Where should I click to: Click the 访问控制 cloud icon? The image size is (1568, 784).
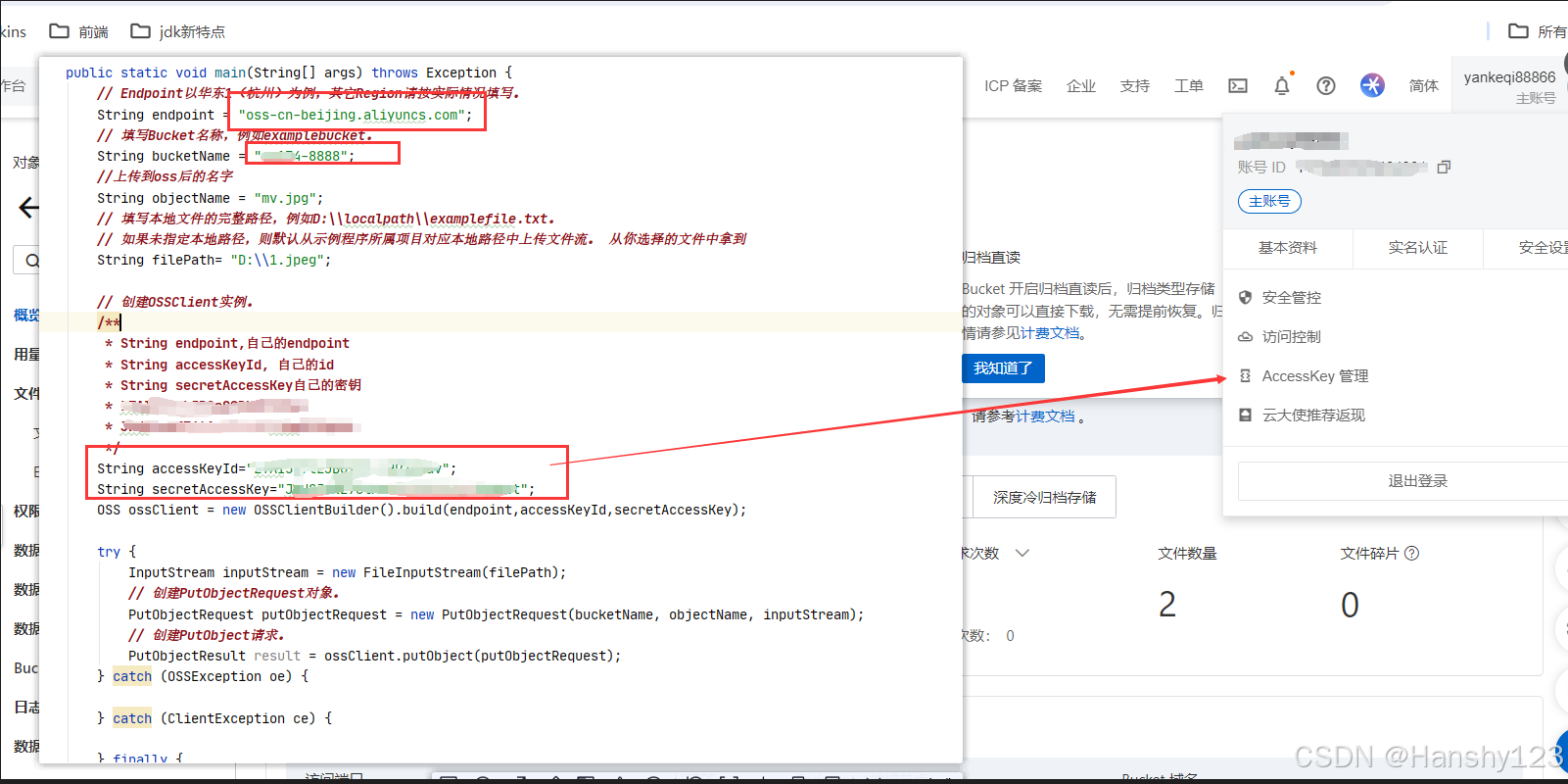click(x=1246, y=336)
